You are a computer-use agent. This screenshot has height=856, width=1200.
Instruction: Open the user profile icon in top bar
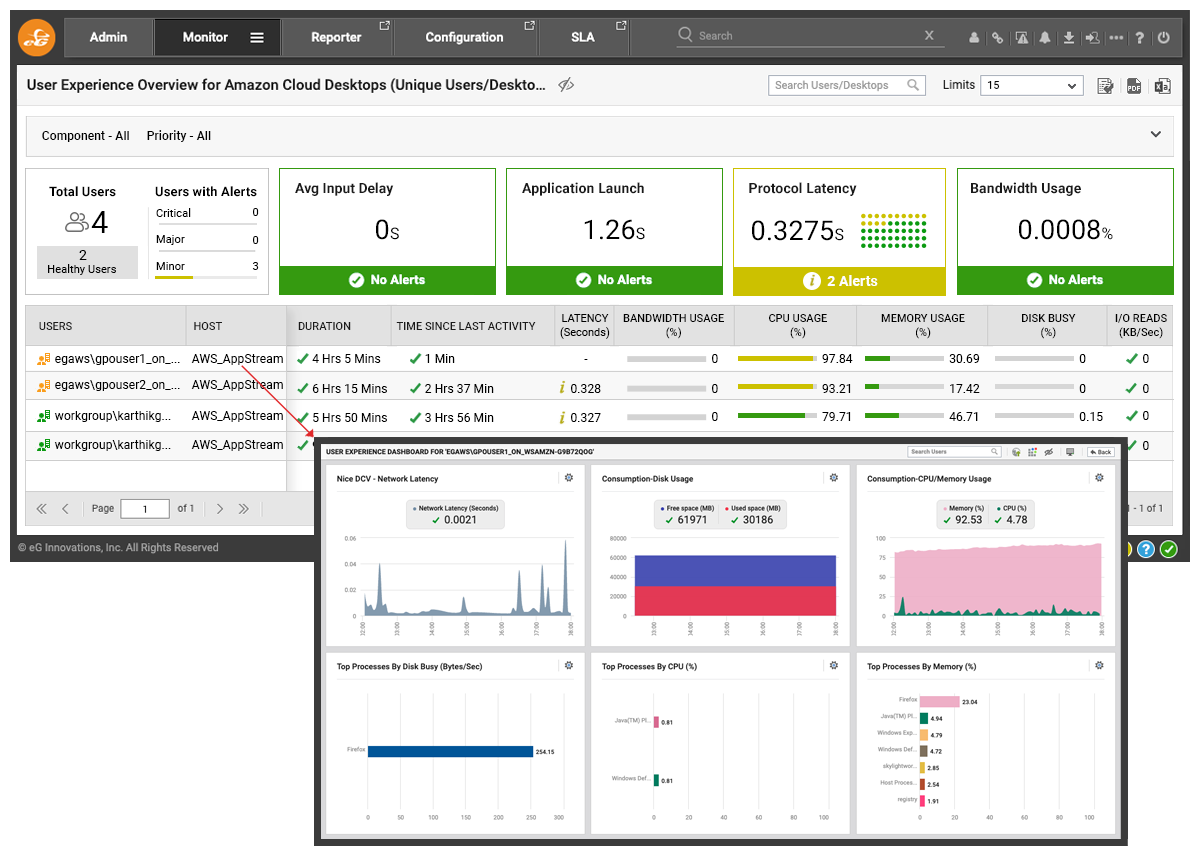click(974, 38)
